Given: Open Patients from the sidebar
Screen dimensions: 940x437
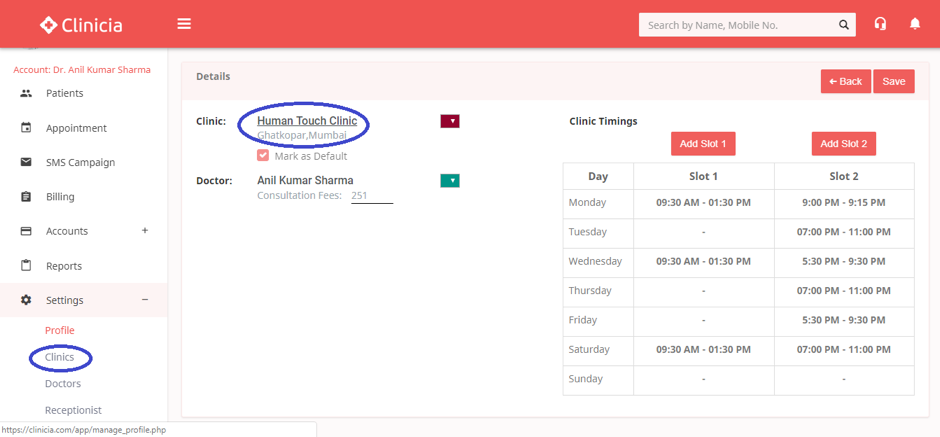Looking at the screenshot, I should pos(64,93).
